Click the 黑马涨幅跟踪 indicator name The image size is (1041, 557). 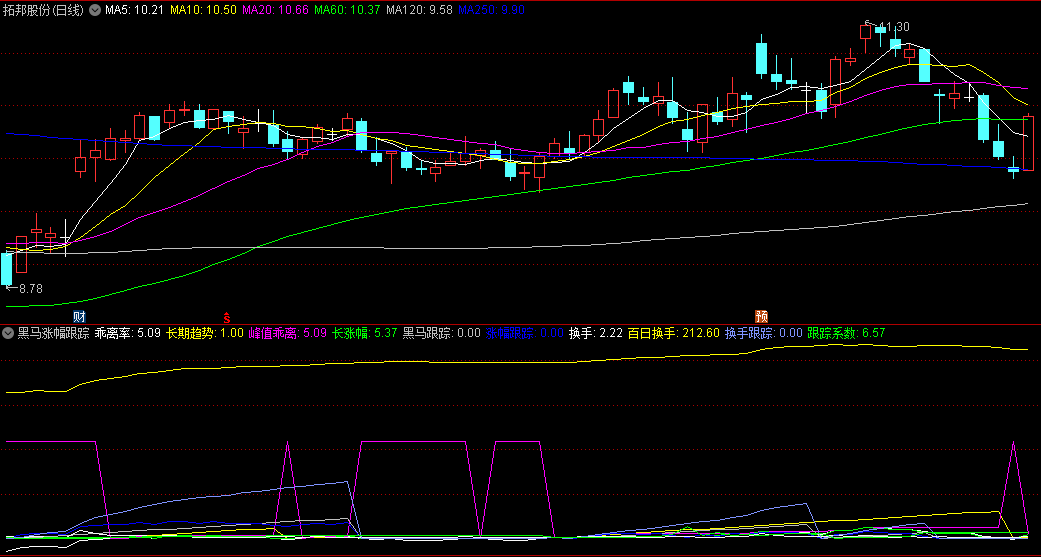pos(53,333)
